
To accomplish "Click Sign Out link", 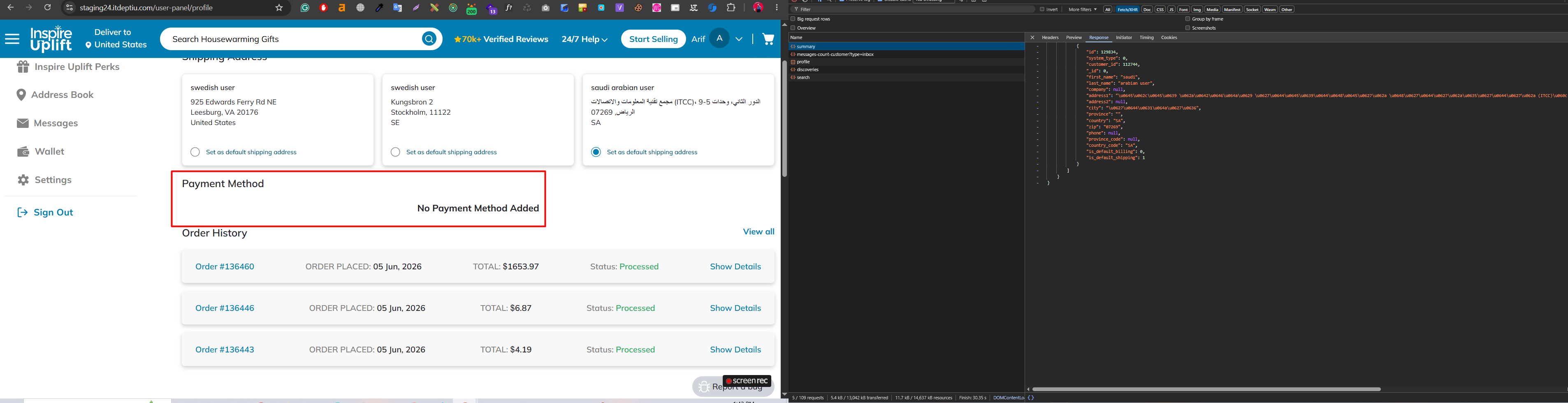I will click(45, 213).
